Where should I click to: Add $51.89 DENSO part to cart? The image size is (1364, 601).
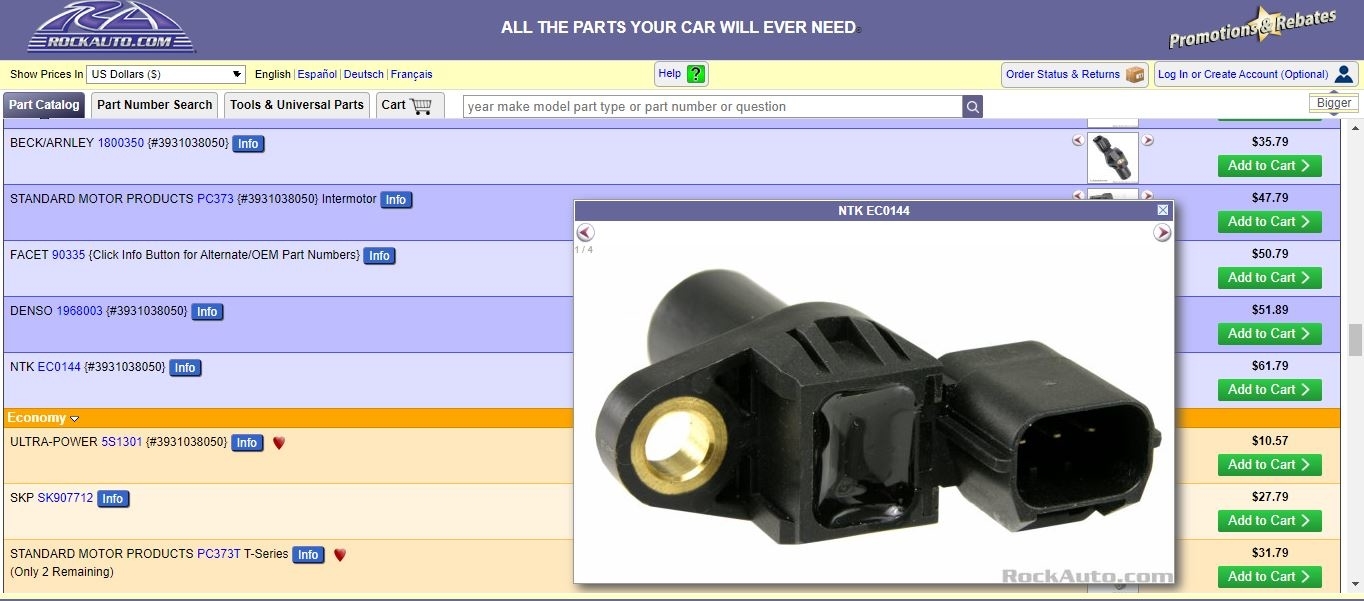[1270, 334]
